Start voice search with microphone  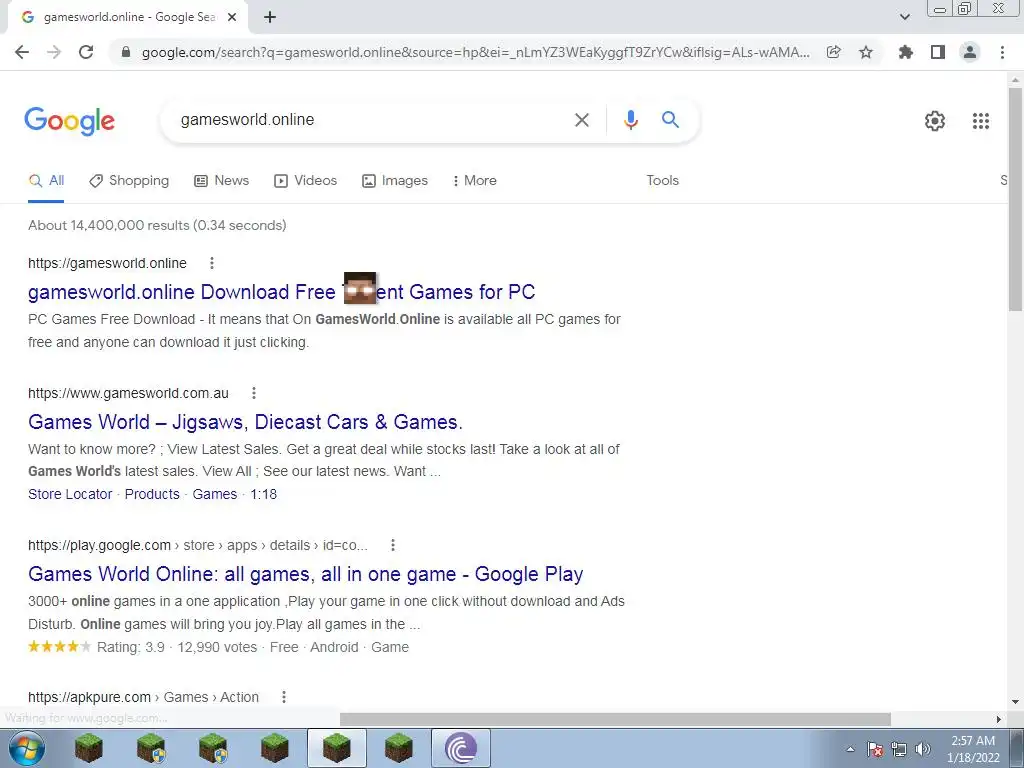click(630, 120)
